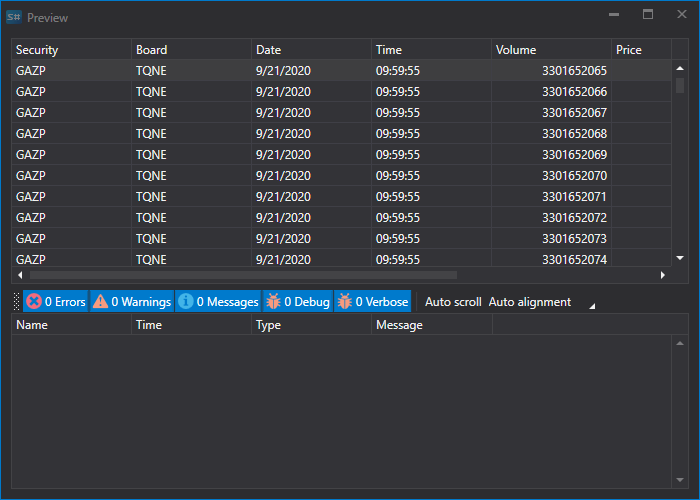Viewport: 700px width, 500px height.
Task: Select volume cell 3301652068
Action: click(x=552, y=133)
